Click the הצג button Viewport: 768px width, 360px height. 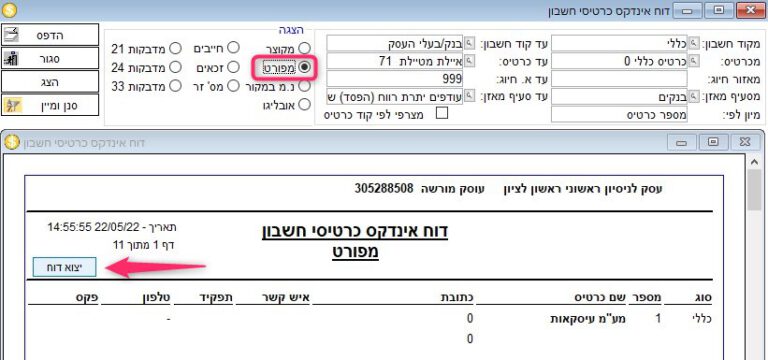click(x=50, y=82)
